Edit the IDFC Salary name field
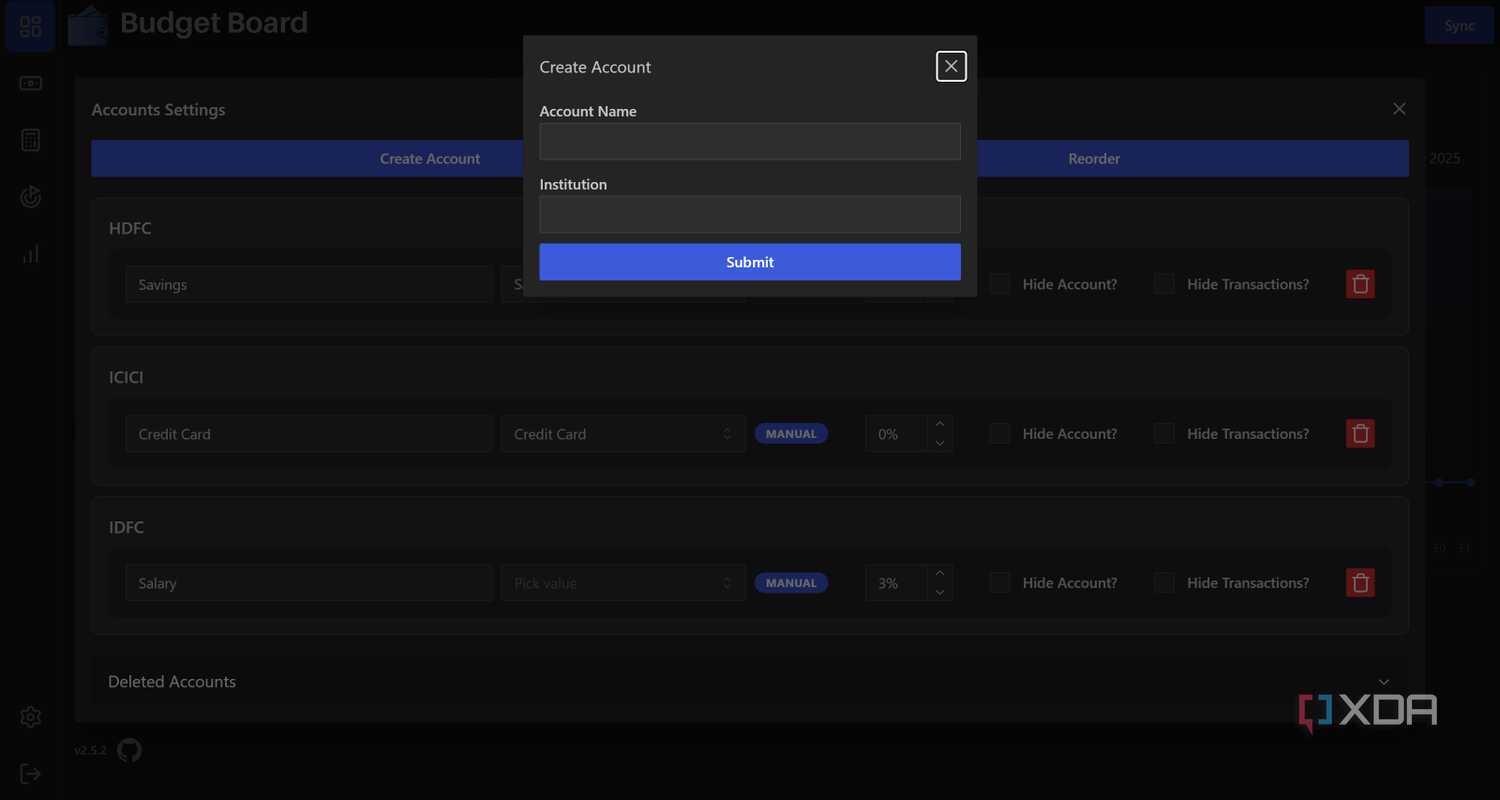 [x=309, y=583]
